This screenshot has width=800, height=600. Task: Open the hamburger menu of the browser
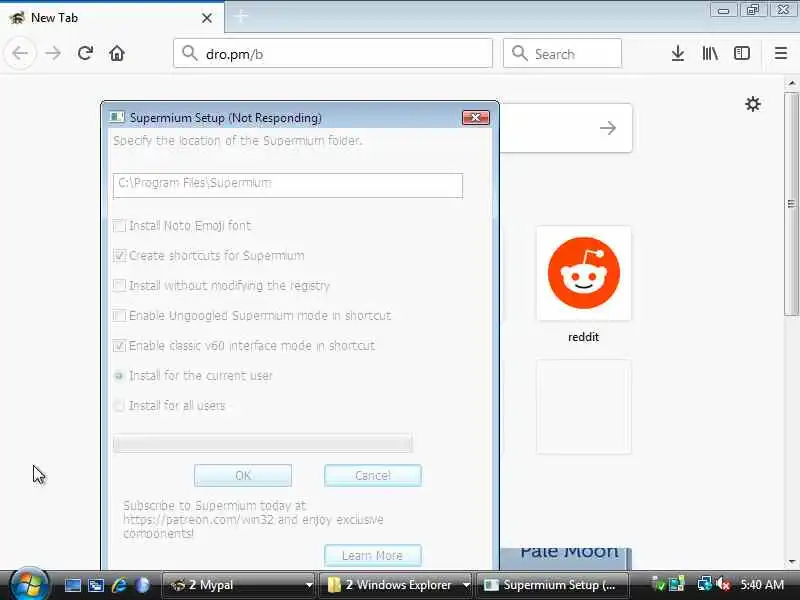click(x=781, y=53)
